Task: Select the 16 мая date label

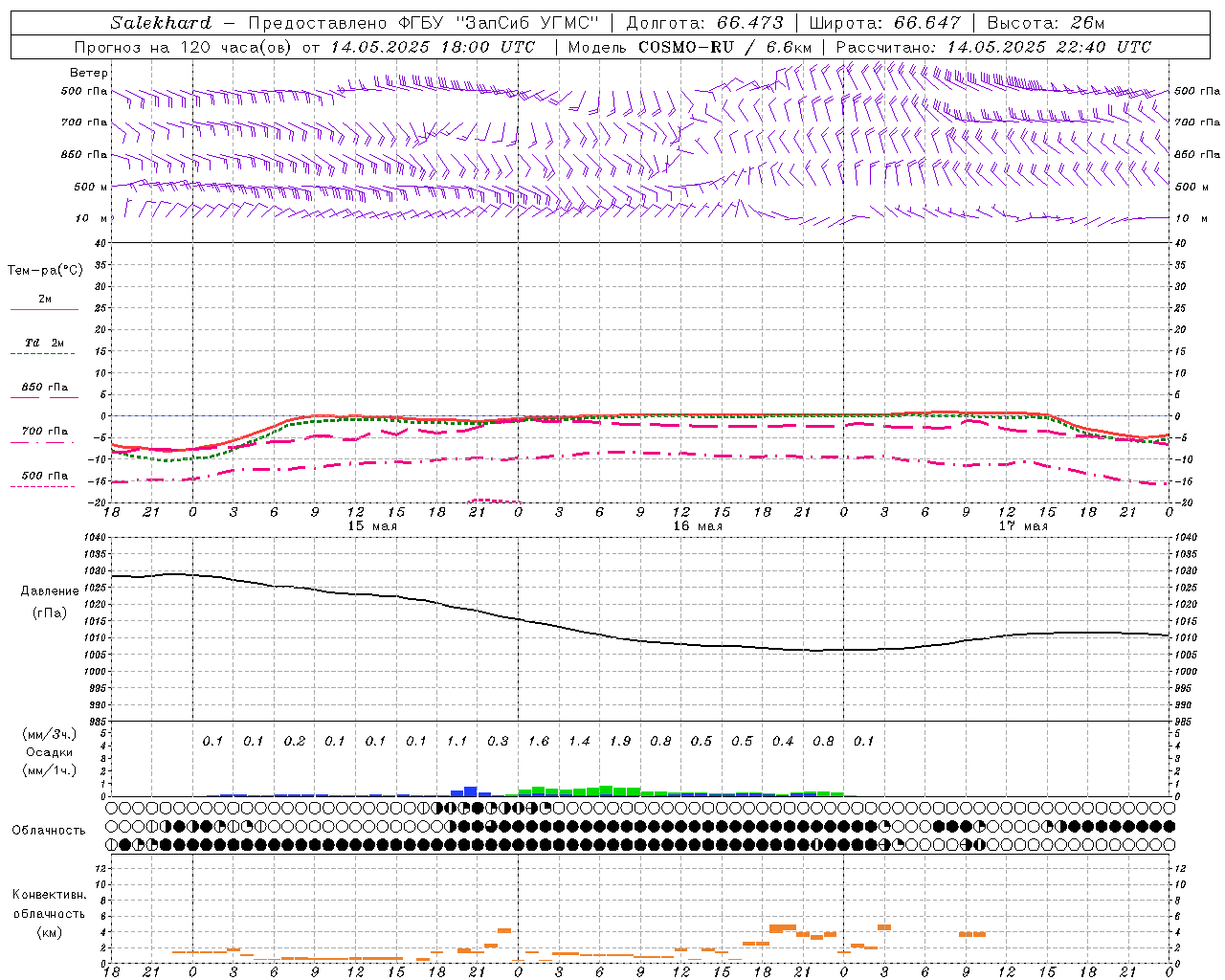Action: [698, 526]
